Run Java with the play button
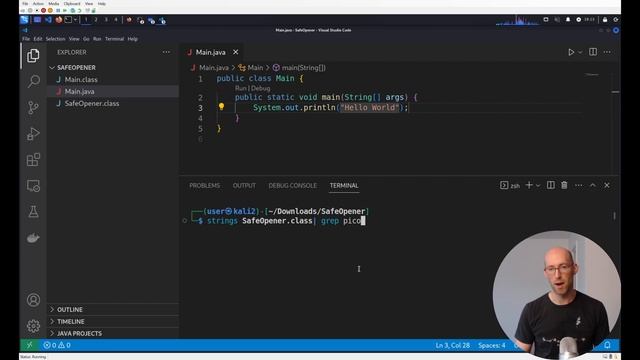This screenshot has height=360, width=640. tap(571, 52)
